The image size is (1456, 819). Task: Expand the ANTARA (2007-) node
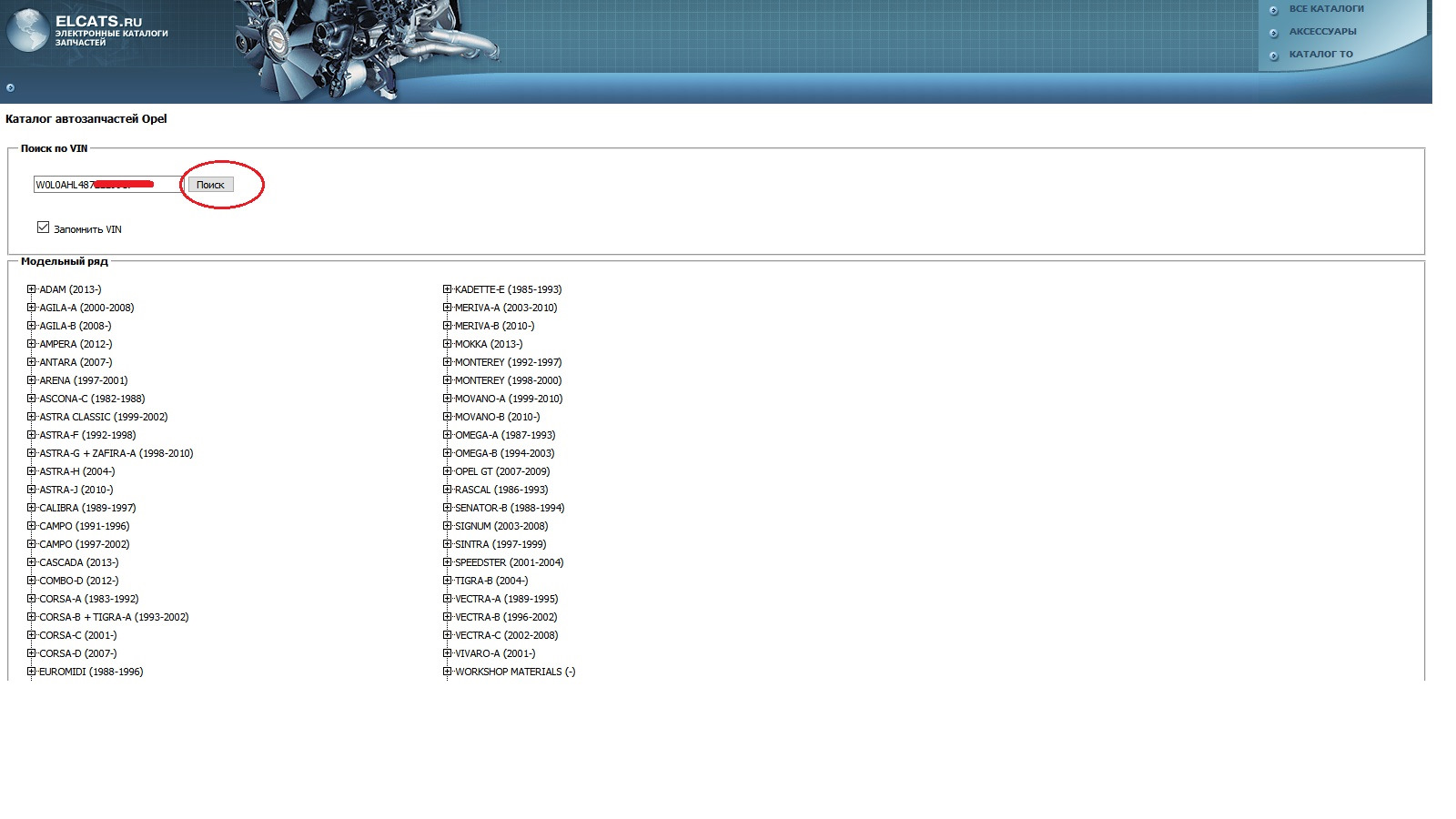point(32,362)
